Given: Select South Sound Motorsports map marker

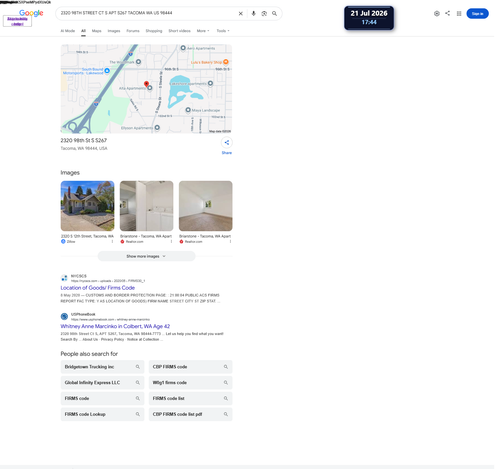Looking at the screenshot, I should click(x=107, y=71).
